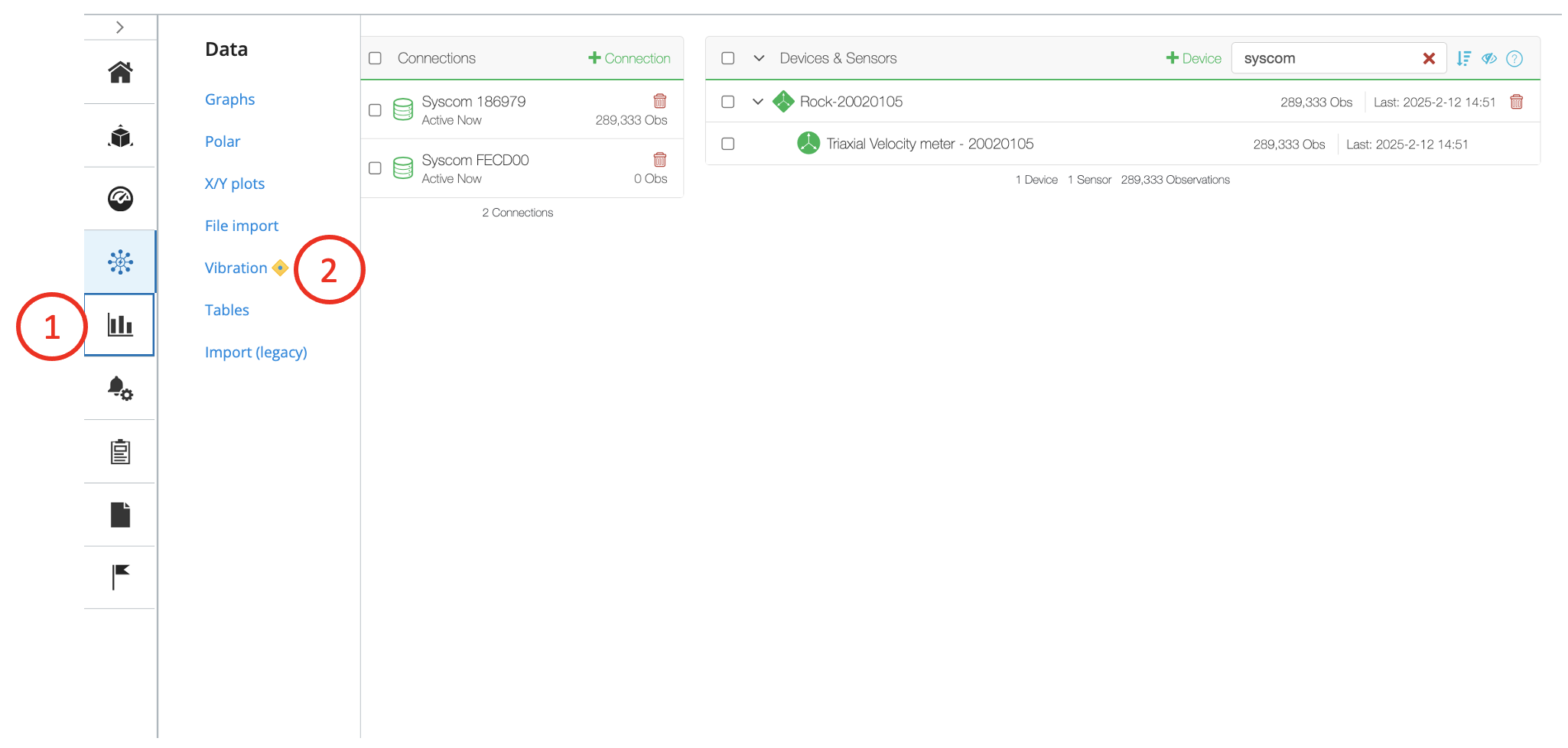Click the gauge dashboard sidebar icon

point(120,199)
